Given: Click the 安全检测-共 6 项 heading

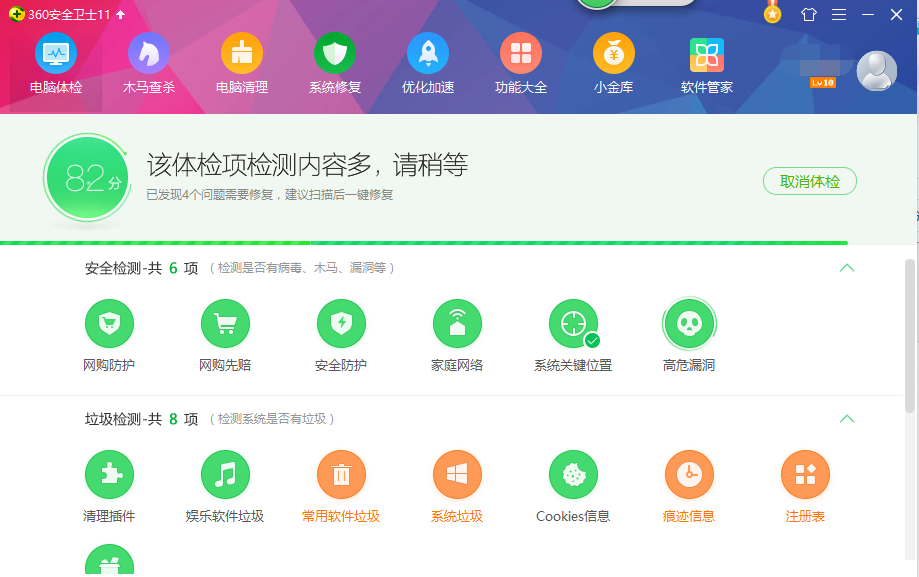Looking at the screenshot, I should point(141,268).
